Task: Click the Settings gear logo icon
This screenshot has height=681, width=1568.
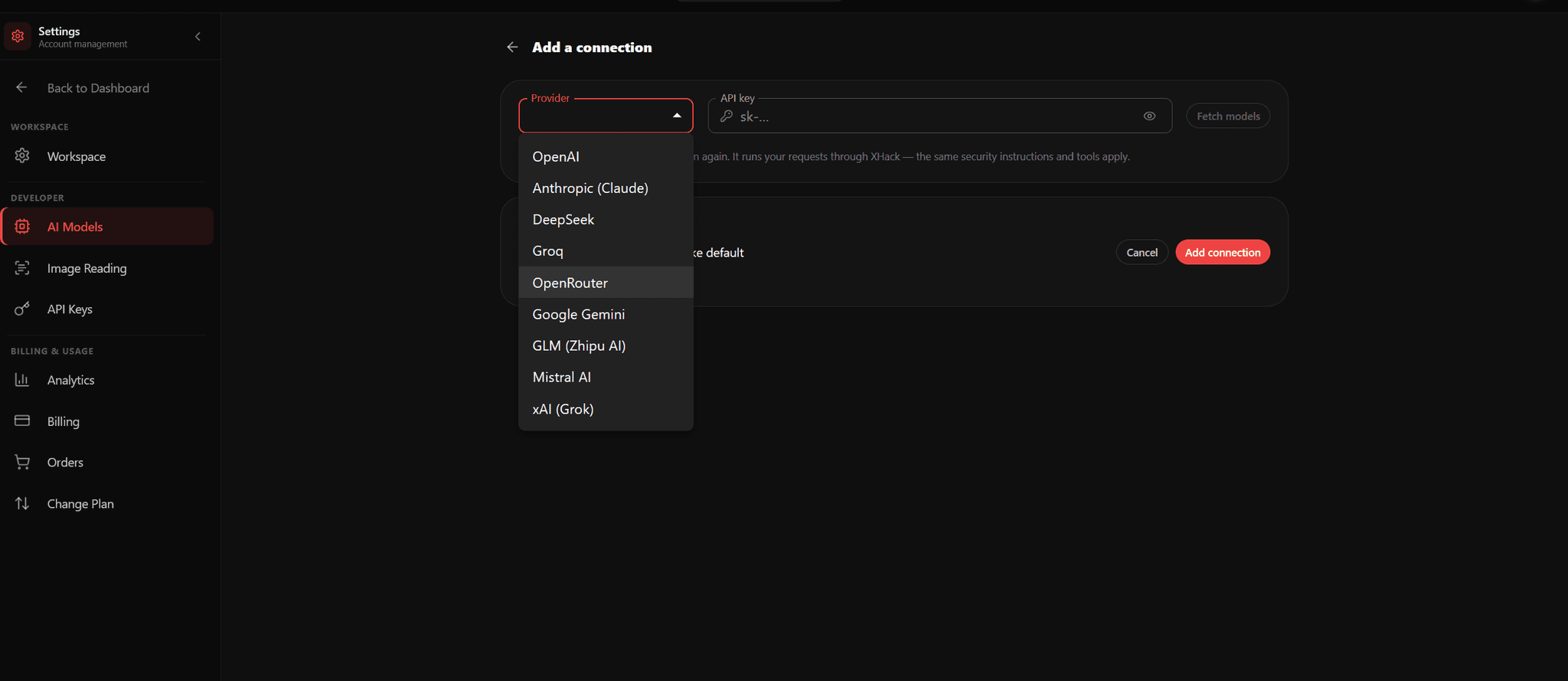Action: [18, 36]
